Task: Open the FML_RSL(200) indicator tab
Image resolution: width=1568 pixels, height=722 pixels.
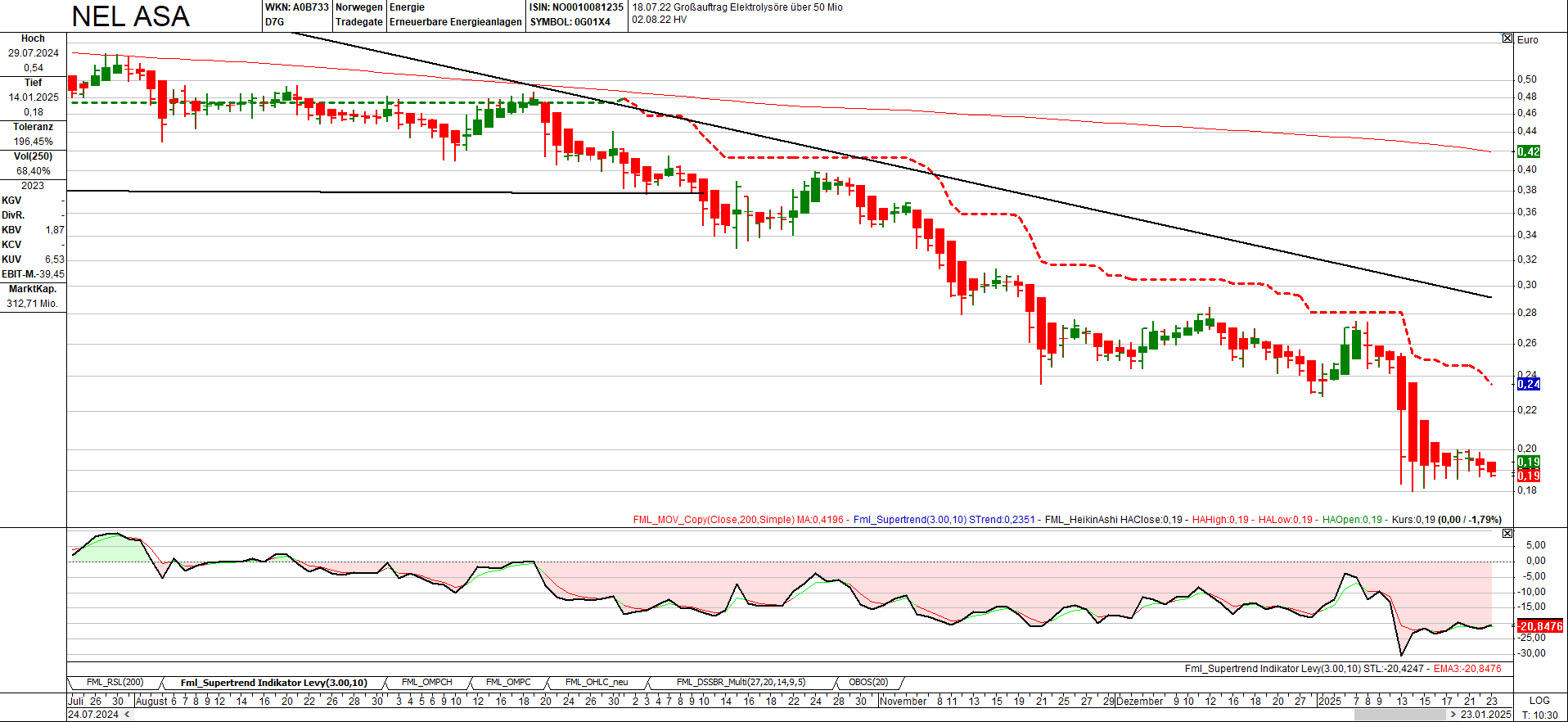Action: click(115, 683)
